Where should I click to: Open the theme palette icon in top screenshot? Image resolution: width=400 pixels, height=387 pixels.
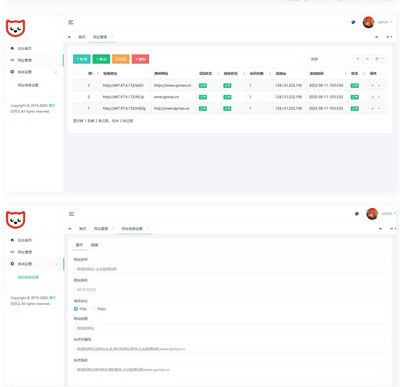[353, 22]
